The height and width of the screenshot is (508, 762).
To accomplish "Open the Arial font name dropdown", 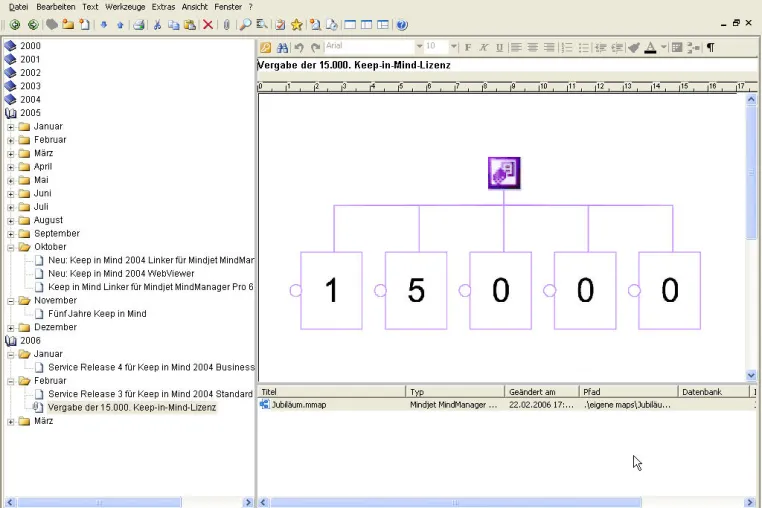I will [419, 47].
